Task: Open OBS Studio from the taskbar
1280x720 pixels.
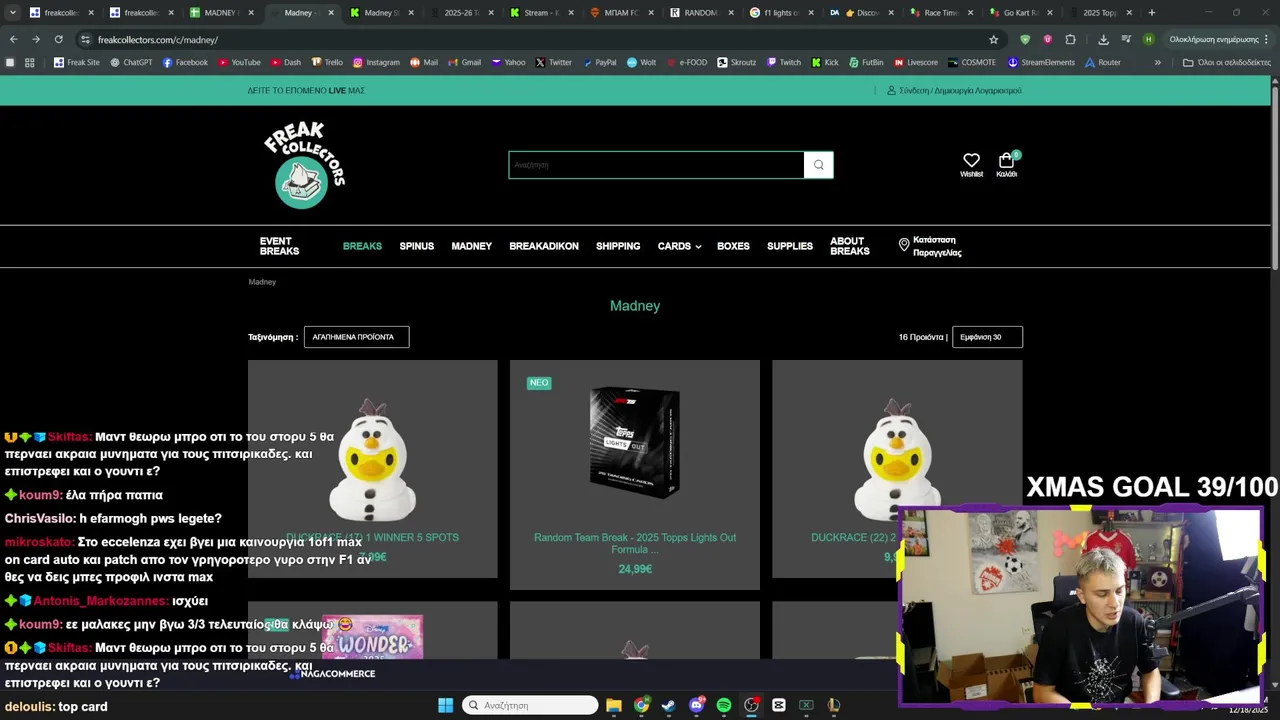Action: [751, 705]
